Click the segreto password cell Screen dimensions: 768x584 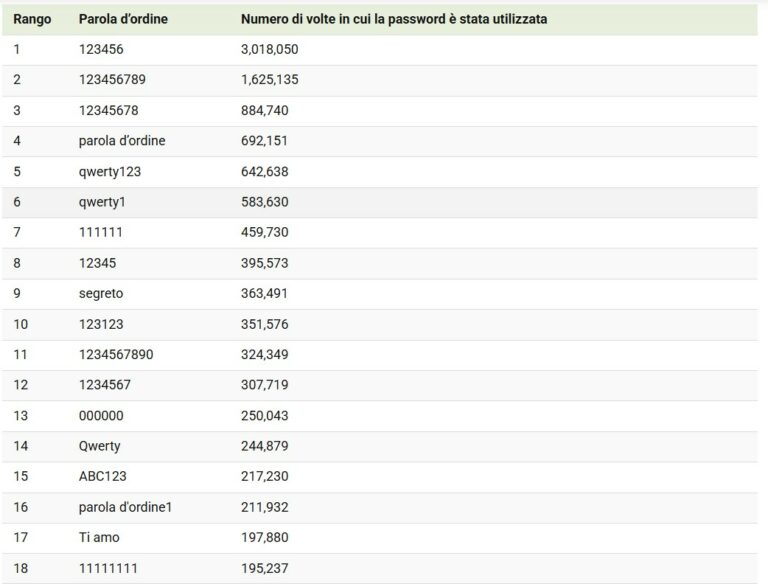(101, 293)
